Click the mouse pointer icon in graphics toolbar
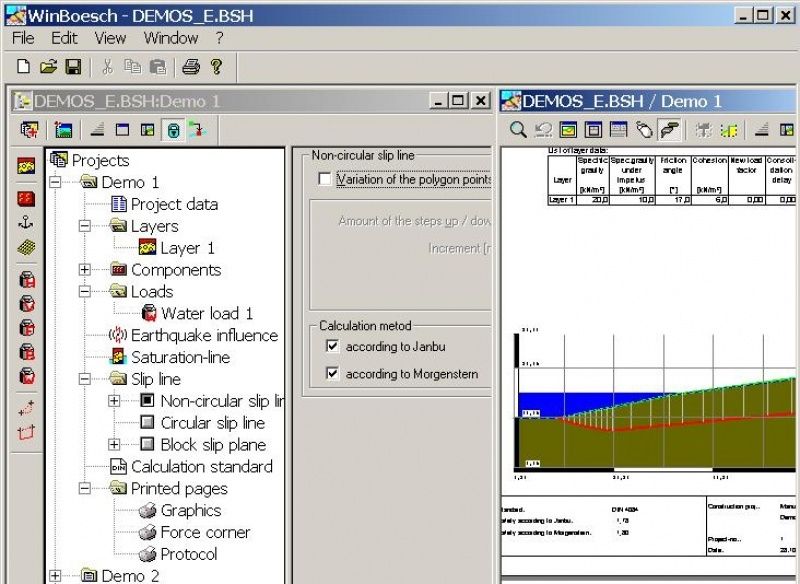 click(644, 130)
